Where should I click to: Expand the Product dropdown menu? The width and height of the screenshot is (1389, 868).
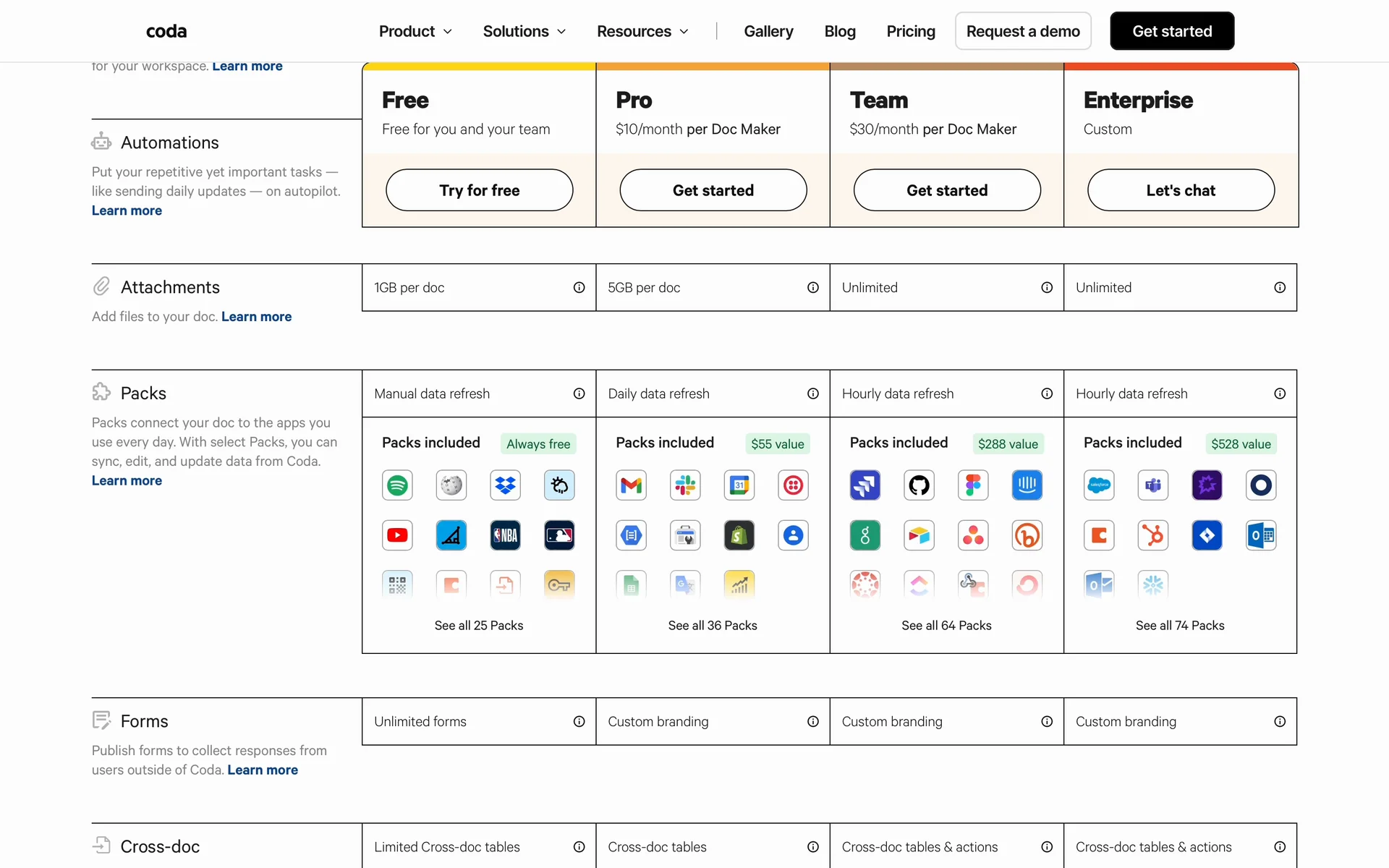415,31
